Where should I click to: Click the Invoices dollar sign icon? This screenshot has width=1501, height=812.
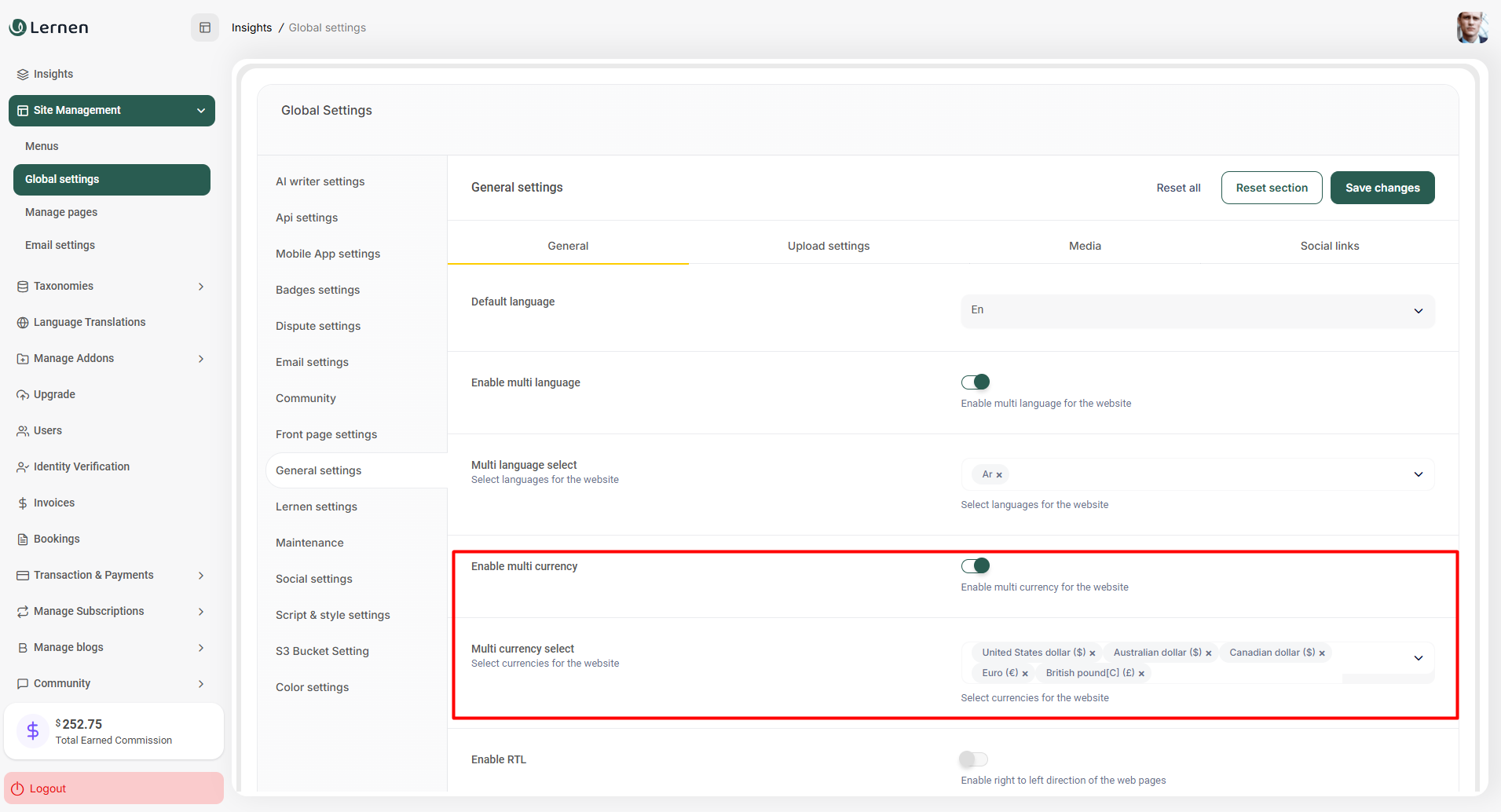pos(23,503)
